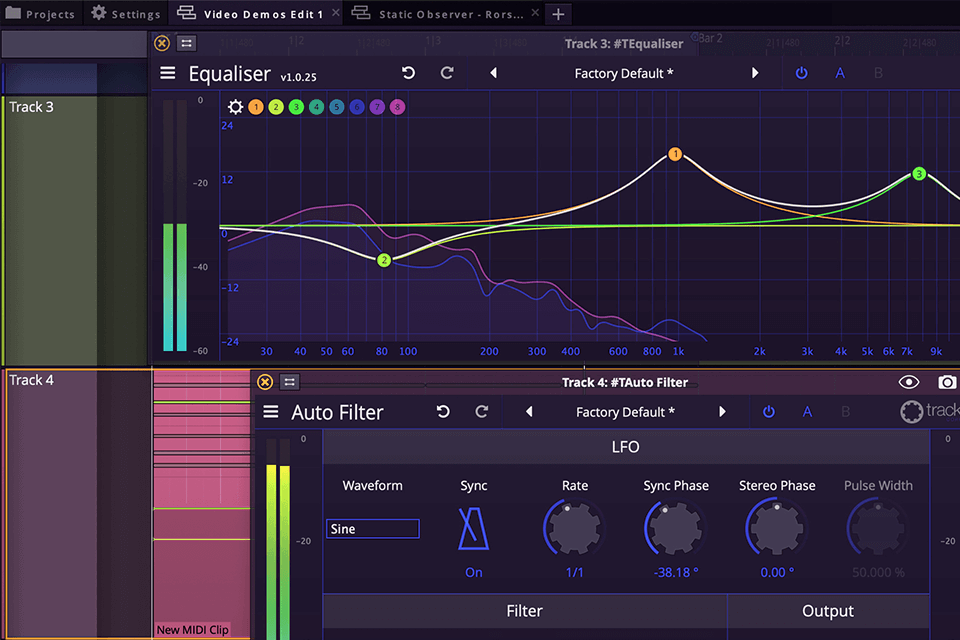Click the Auto Filter redo arrow
960x640 pixels.
pyautogui.click(x=481, y=411)
